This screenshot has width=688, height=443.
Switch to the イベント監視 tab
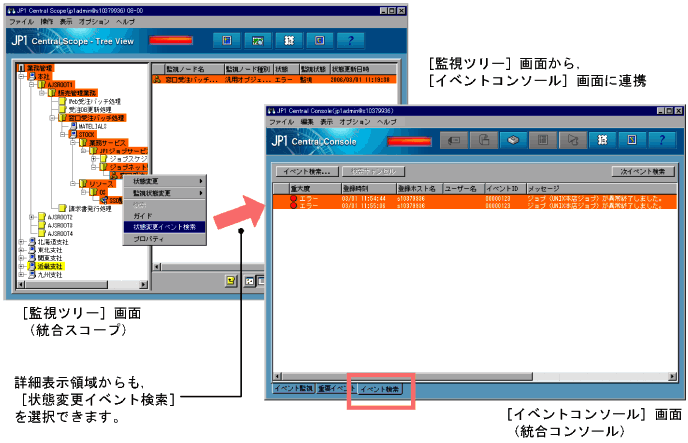[293, 389]
